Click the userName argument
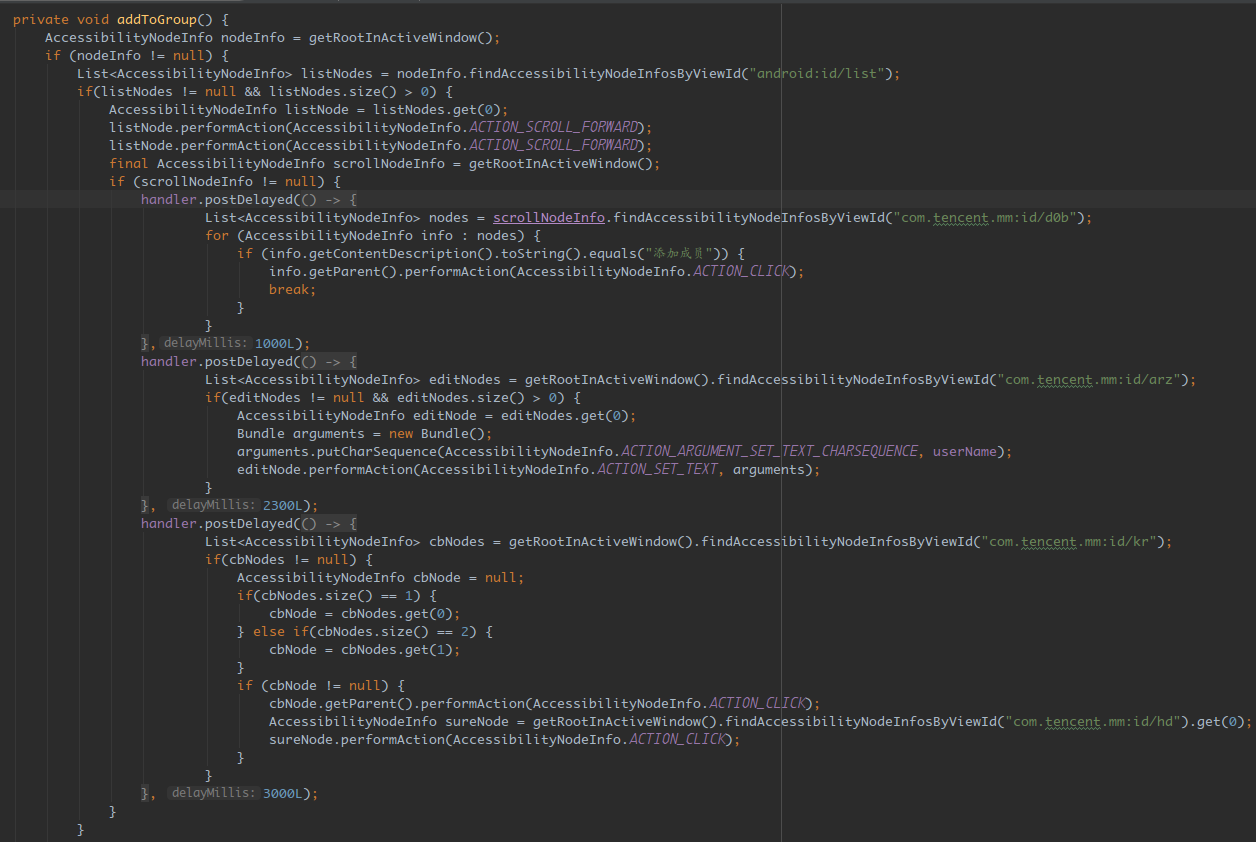1256x842 pixels. 964,451
